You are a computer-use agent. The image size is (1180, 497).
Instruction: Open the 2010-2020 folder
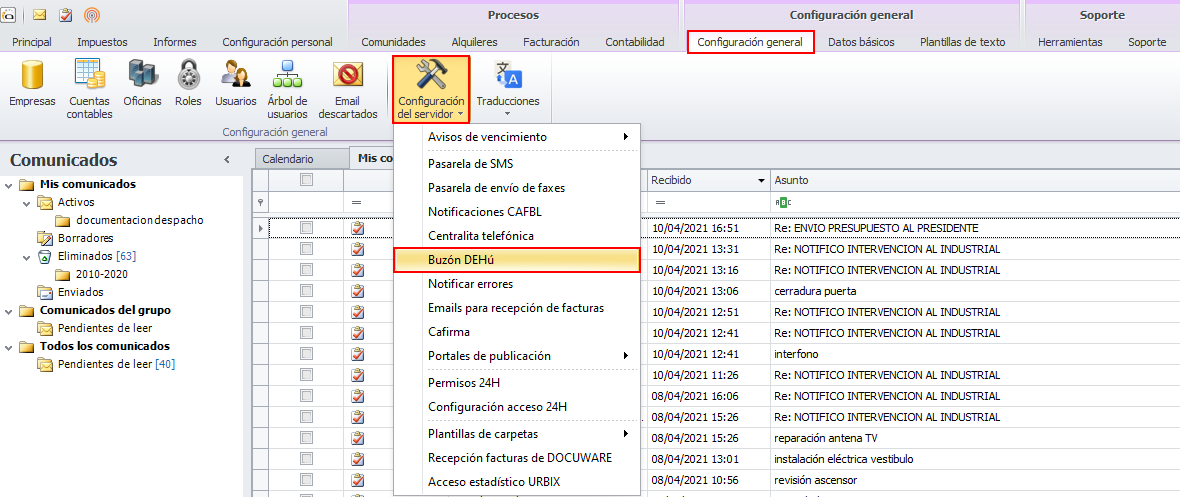(102, 274)
